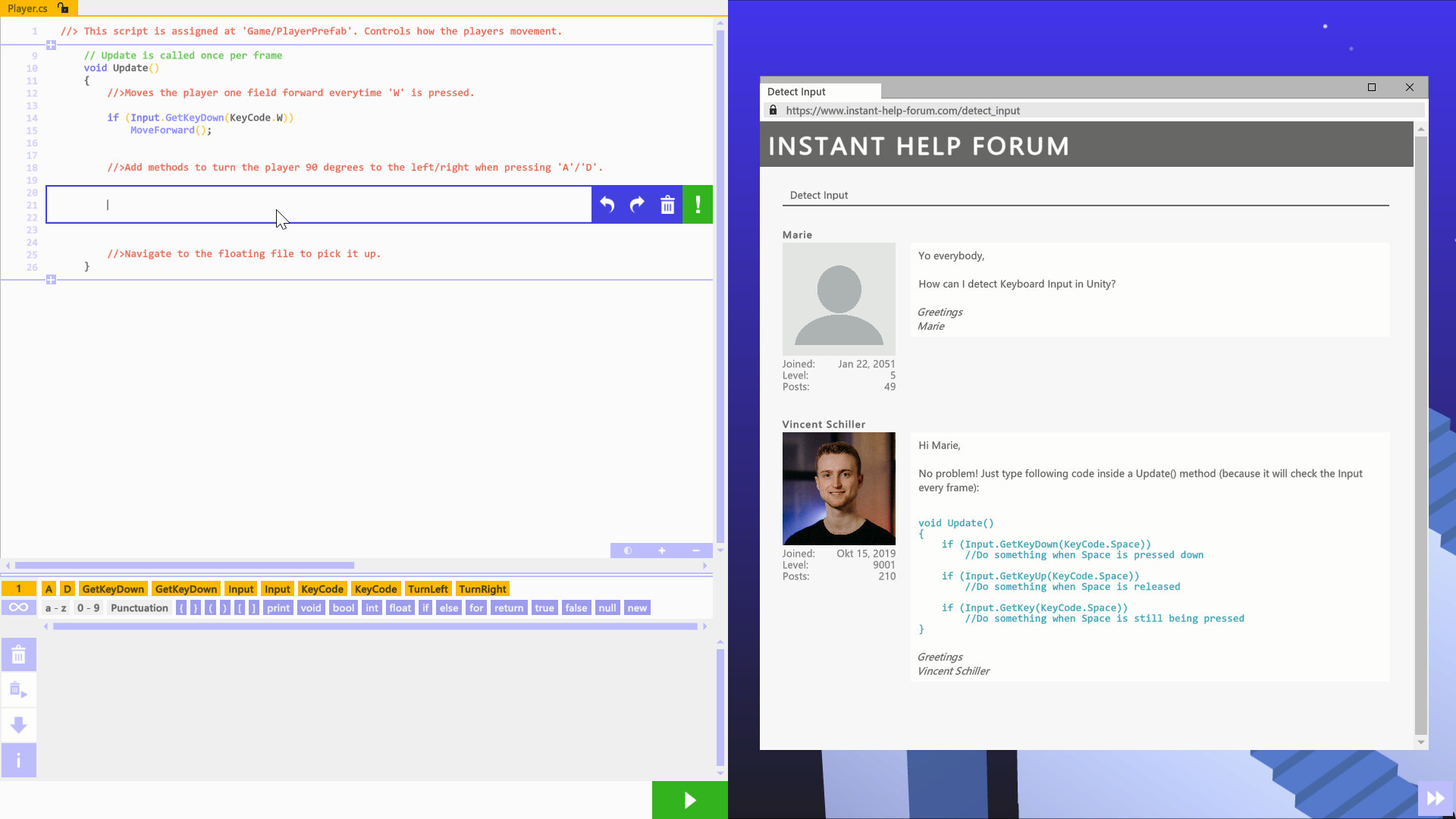1456x819 pixels.
Task: Expand collapsed code above line 9
Action: coord(51,45)
